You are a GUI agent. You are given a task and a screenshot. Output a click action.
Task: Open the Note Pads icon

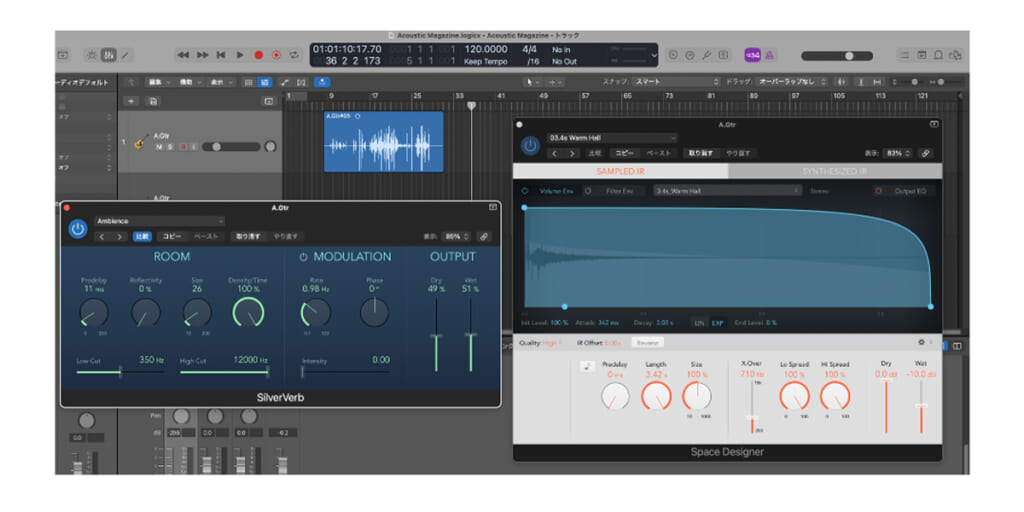tap(921, 56)
